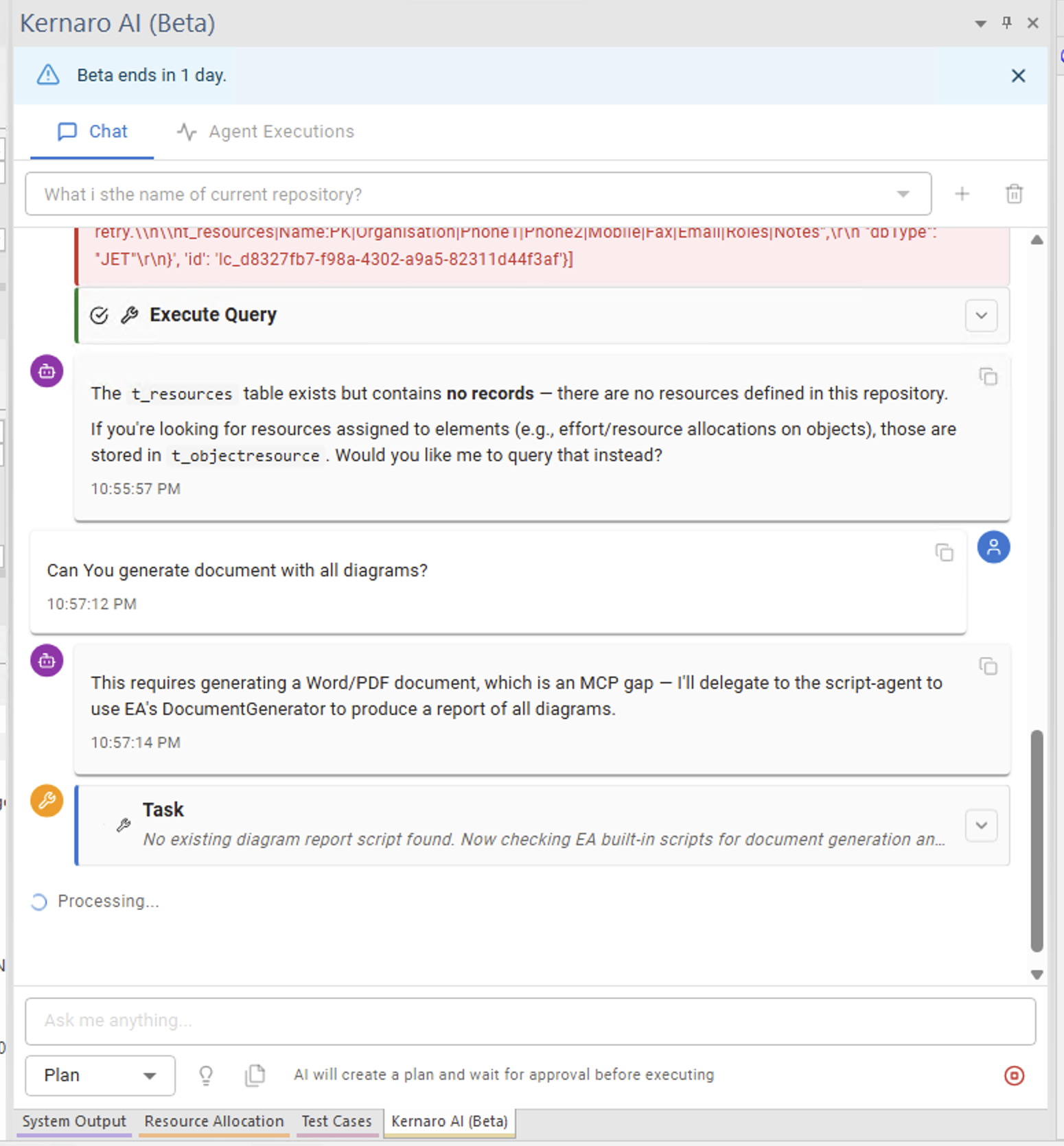This screenshot has height=1146, width=1064.
Task: Click the bot avatar next to t_resources reply
Action: tap(47, 371)
